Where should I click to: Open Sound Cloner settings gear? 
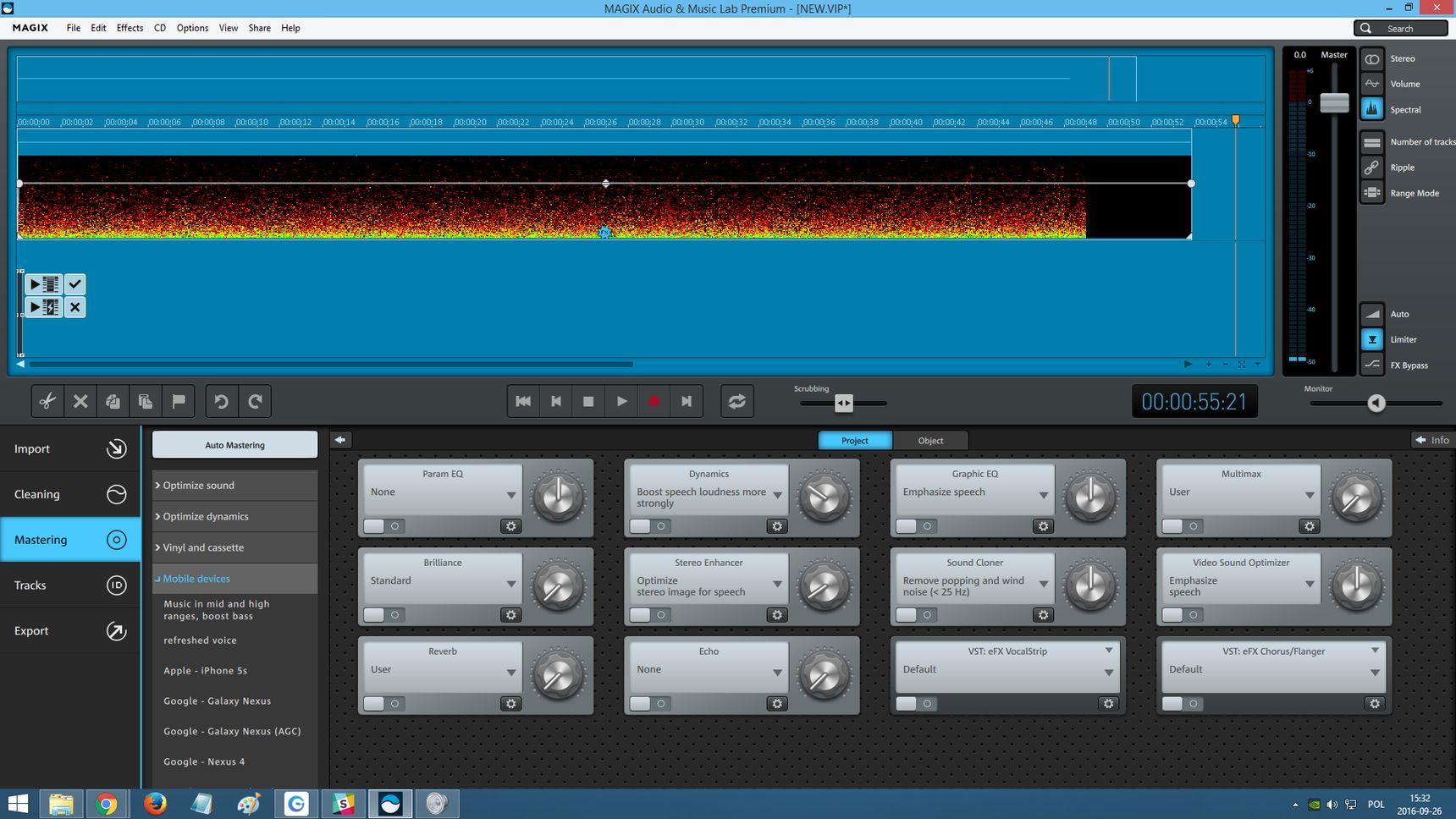[1043, 615]
